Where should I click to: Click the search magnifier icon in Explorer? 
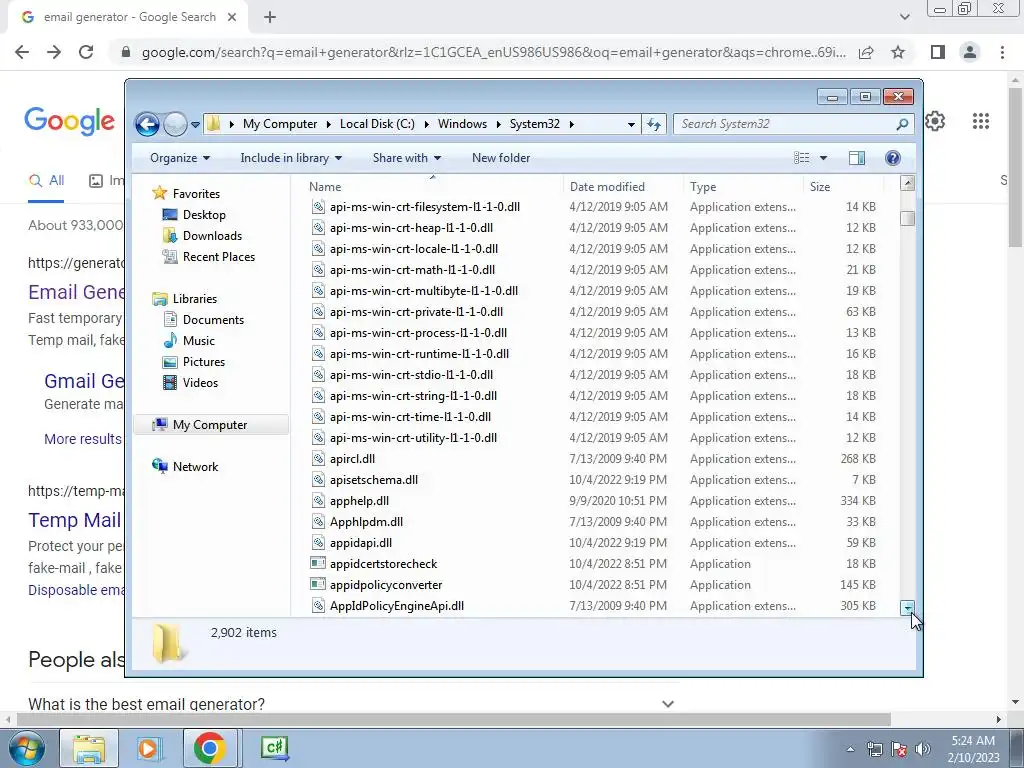[x=902, y=124]
